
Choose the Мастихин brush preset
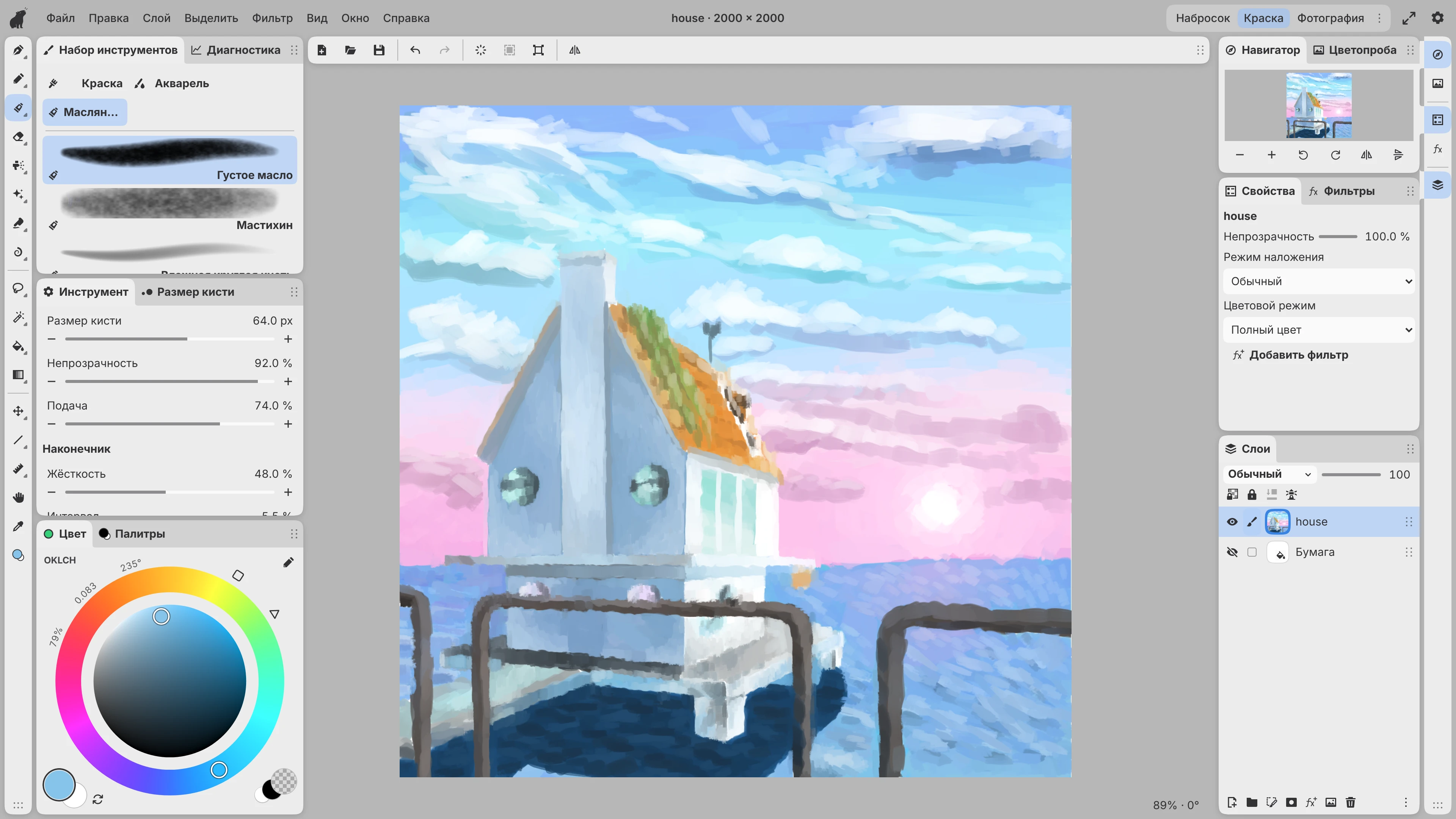coord(169,210)
